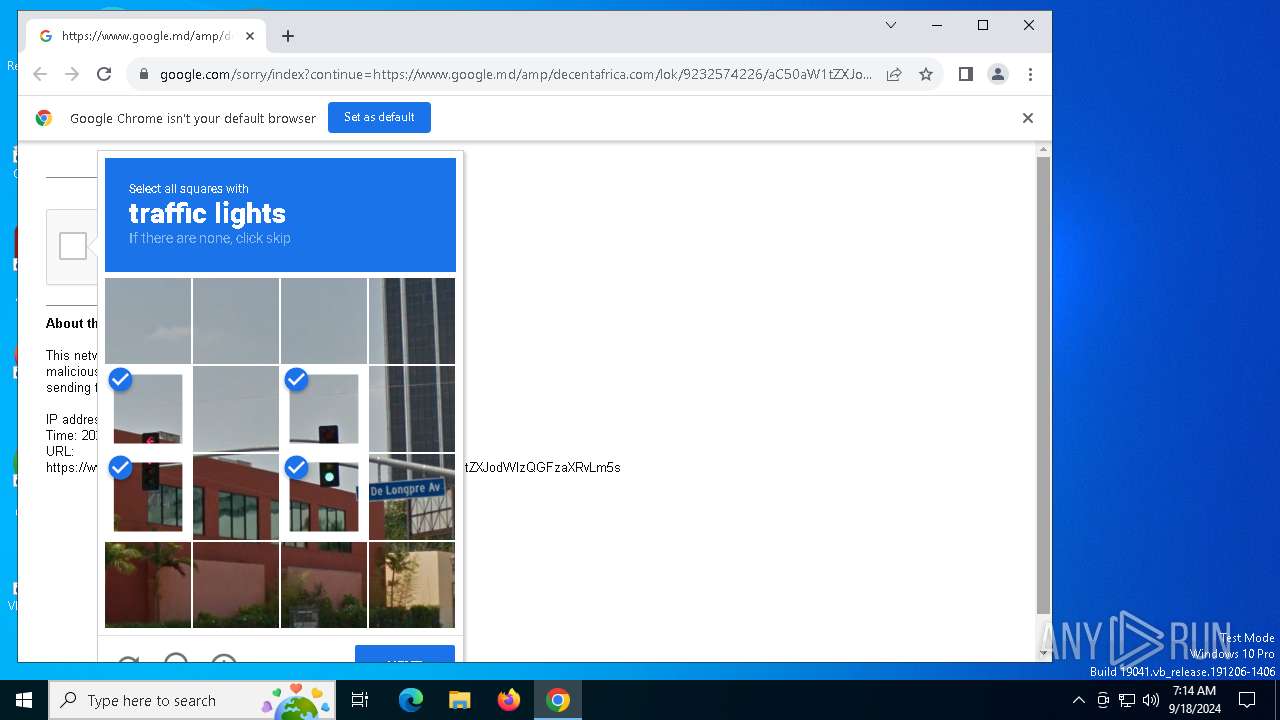This screenshot has width=1280, height=720.
Task: Select the bottom-left tile with plants
Action: (148, 585)
